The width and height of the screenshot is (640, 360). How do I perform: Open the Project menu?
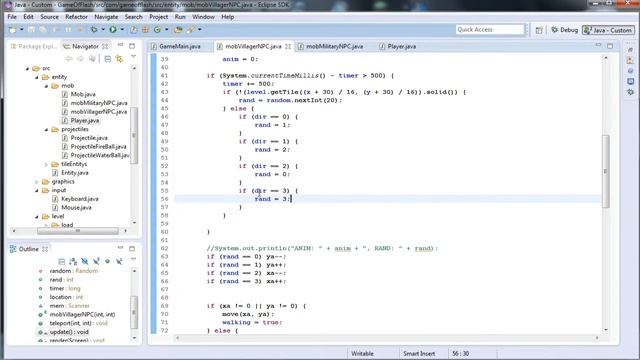tap(158, 17)
